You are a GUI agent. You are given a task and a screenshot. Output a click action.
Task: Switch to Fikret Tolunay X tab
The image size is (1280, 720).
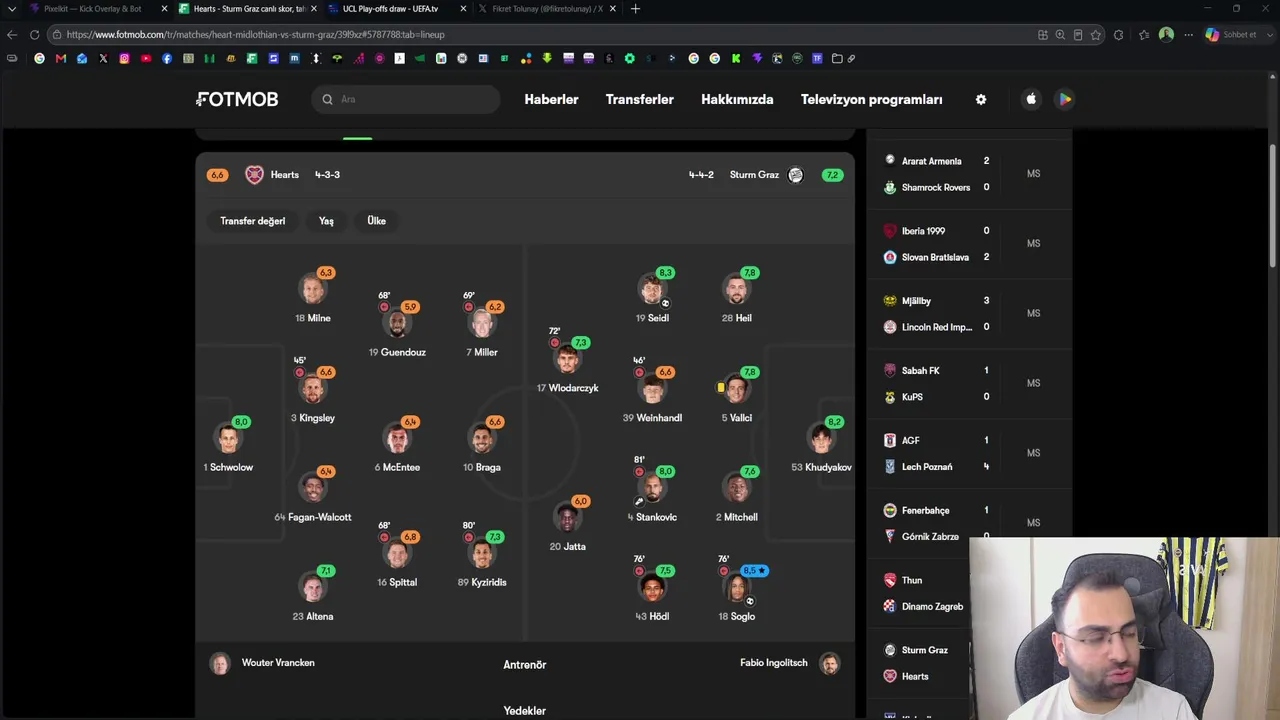pyautogui.click(x=547, y=9)
